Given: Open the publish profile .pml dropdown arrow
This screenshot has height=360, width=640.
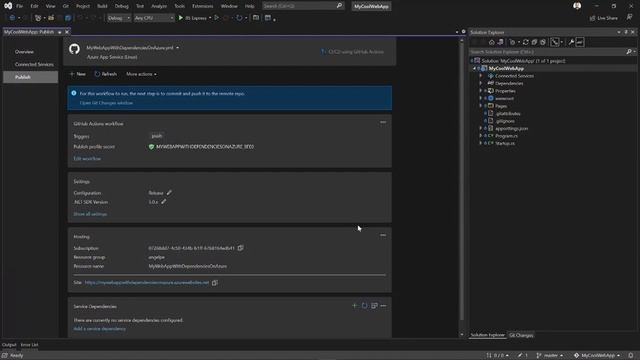Looking at the screenshot, I should click(x=178, y=48).
